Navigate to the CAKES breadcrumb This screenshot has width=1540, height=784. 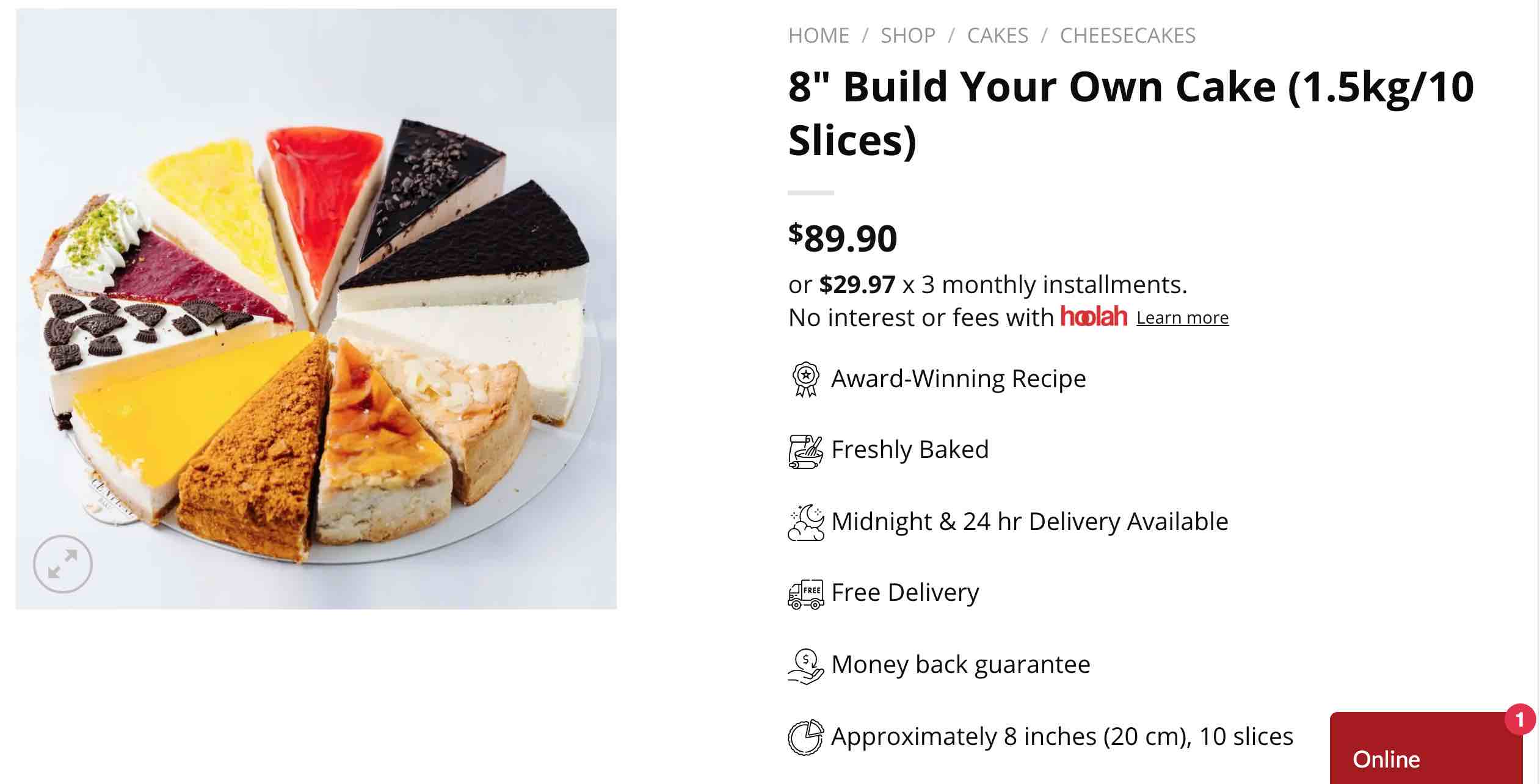coord(998,36)
